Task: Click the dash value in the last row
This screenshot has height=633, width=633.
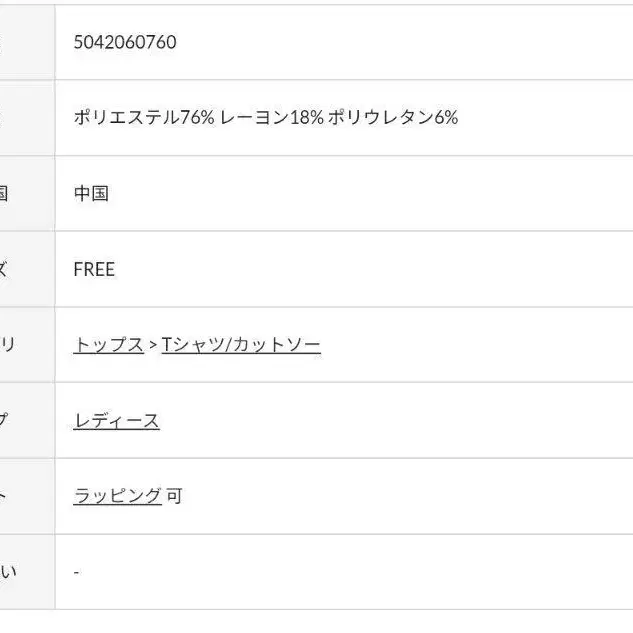Action: click(x=77, y=572)
